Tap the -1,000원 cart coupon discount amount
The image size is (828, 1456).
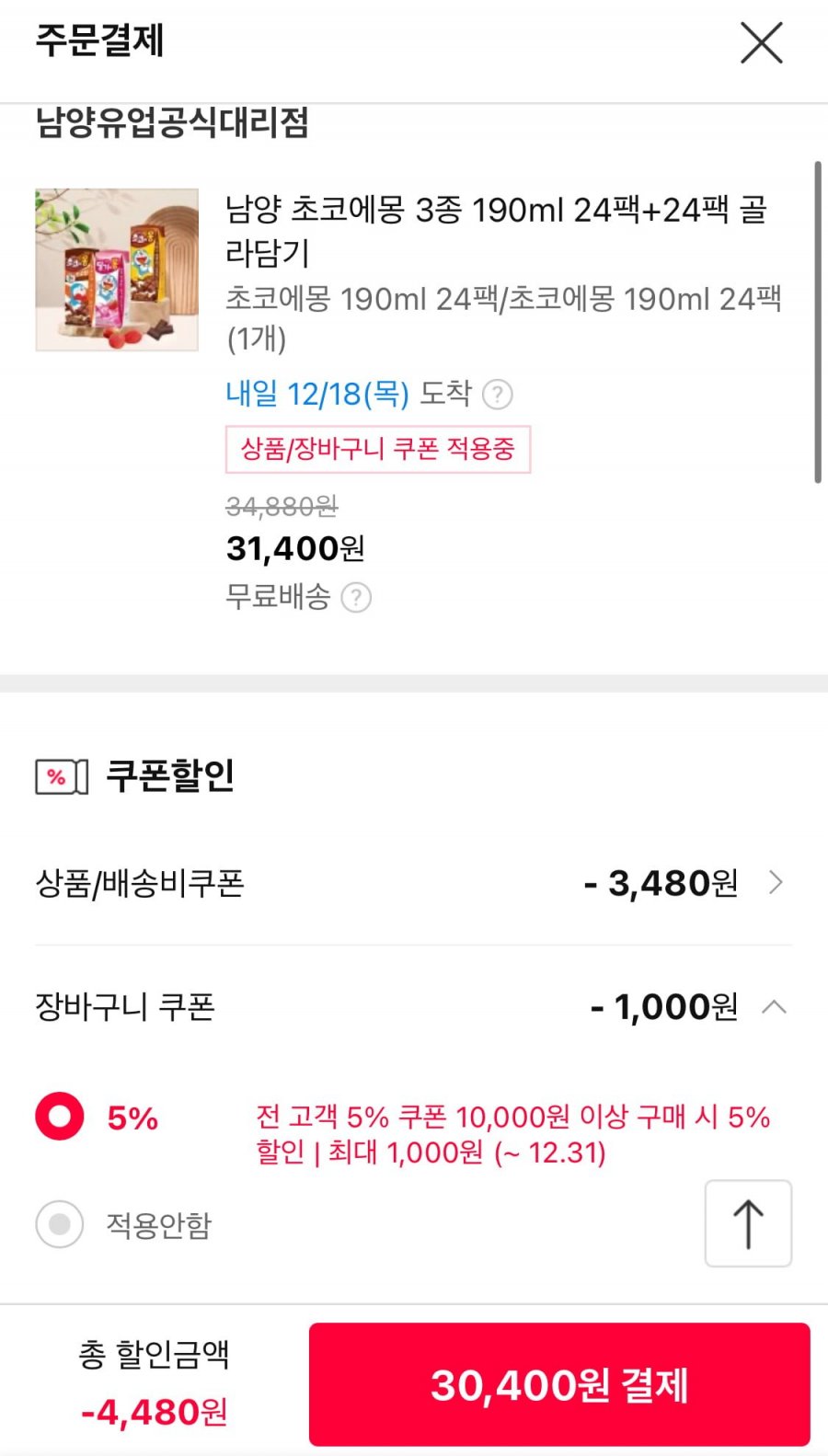click(663, 1006)
